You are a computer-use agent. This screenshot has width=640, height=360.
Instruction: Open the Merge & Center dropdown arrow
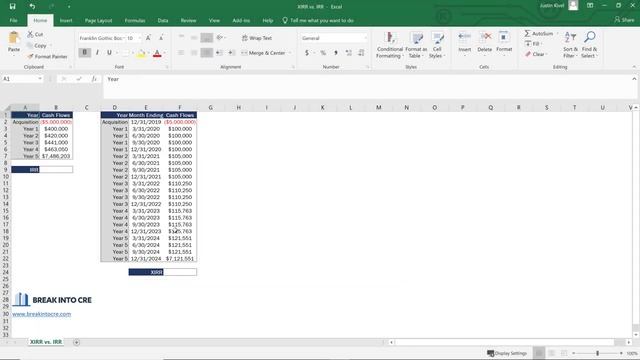[x=290, y=53]
